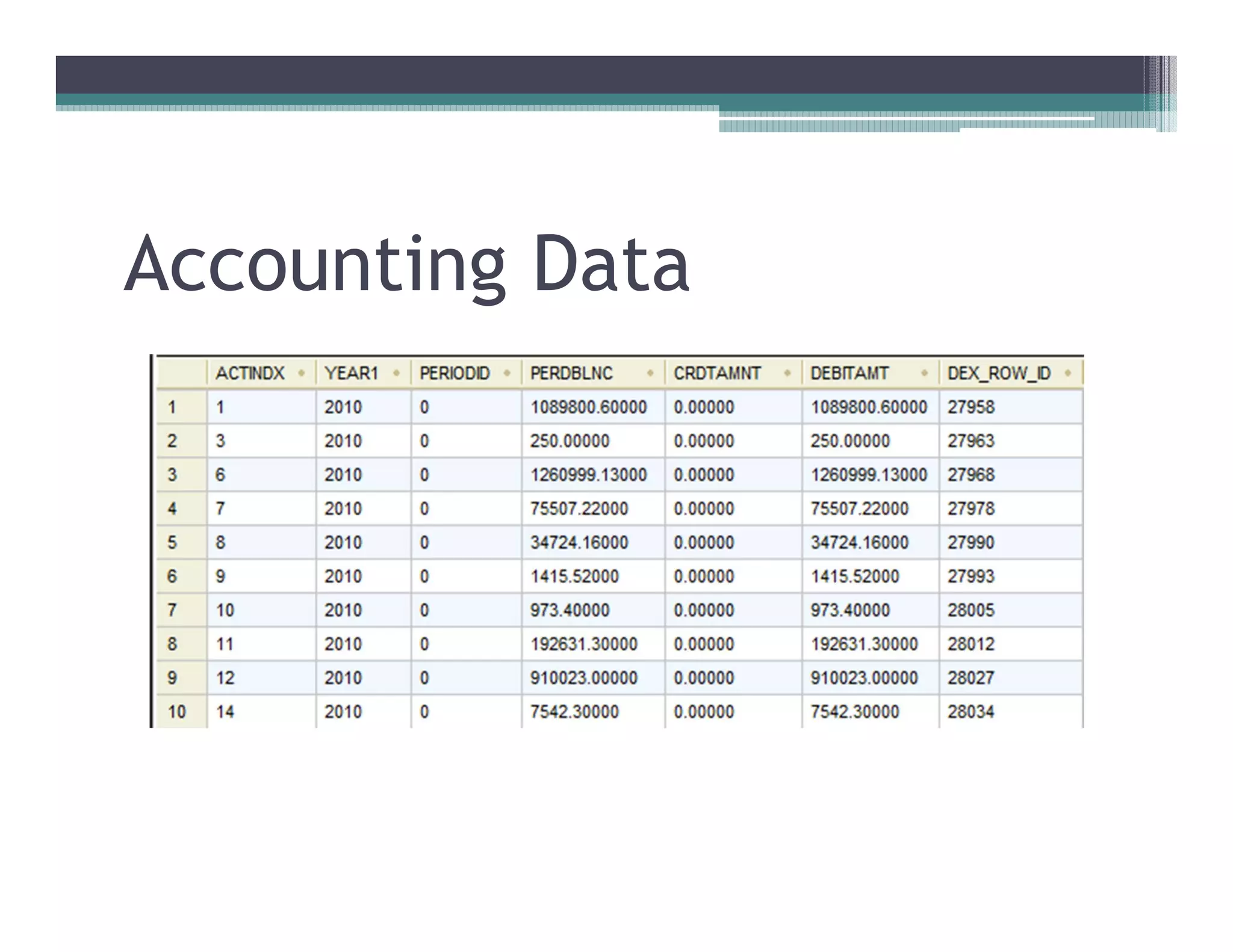Viewport: 1233px width, 952px height.
Task: Select row header number 6
Action: tap(181, 576)
